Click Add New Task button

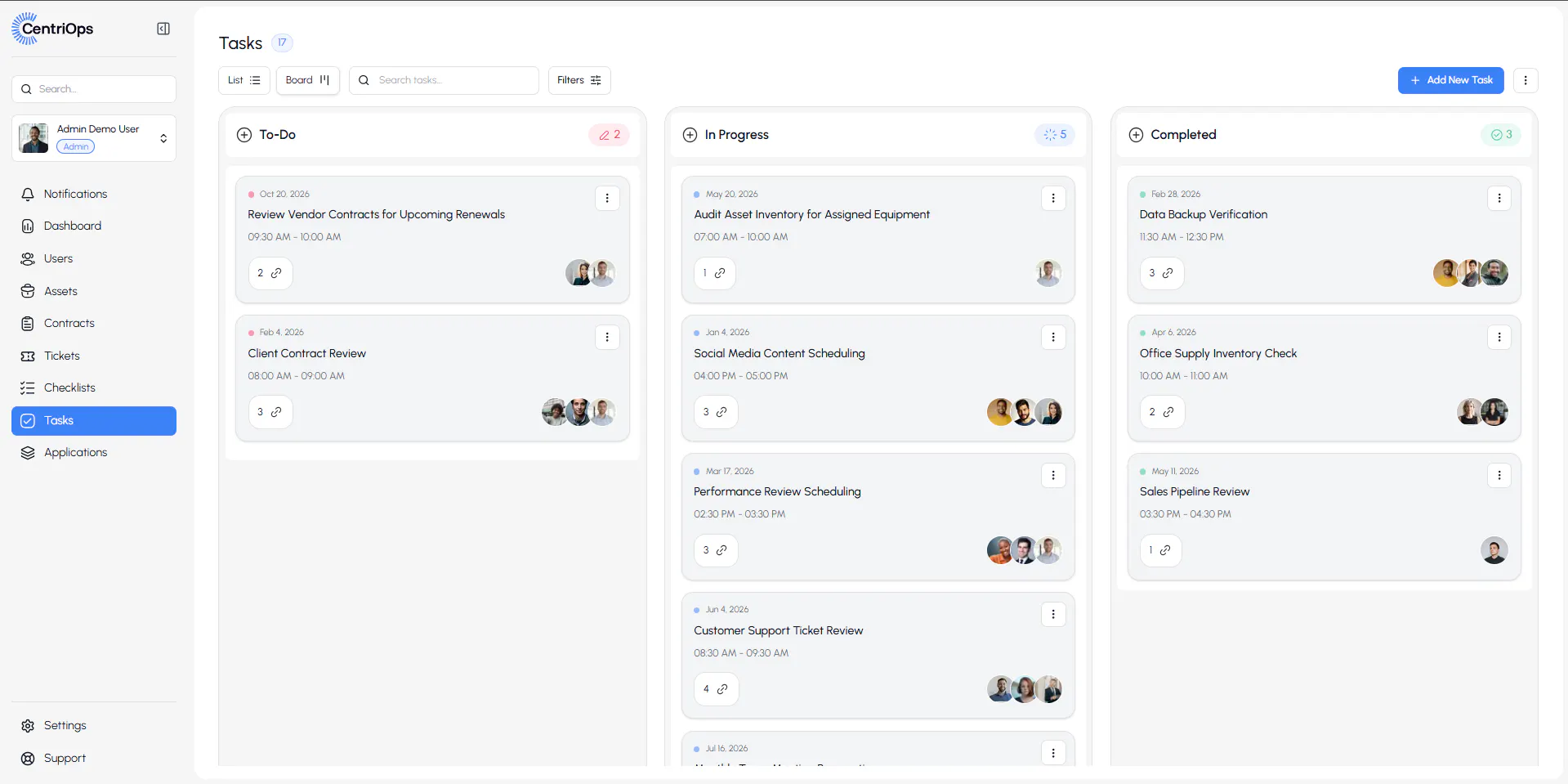1451,80
